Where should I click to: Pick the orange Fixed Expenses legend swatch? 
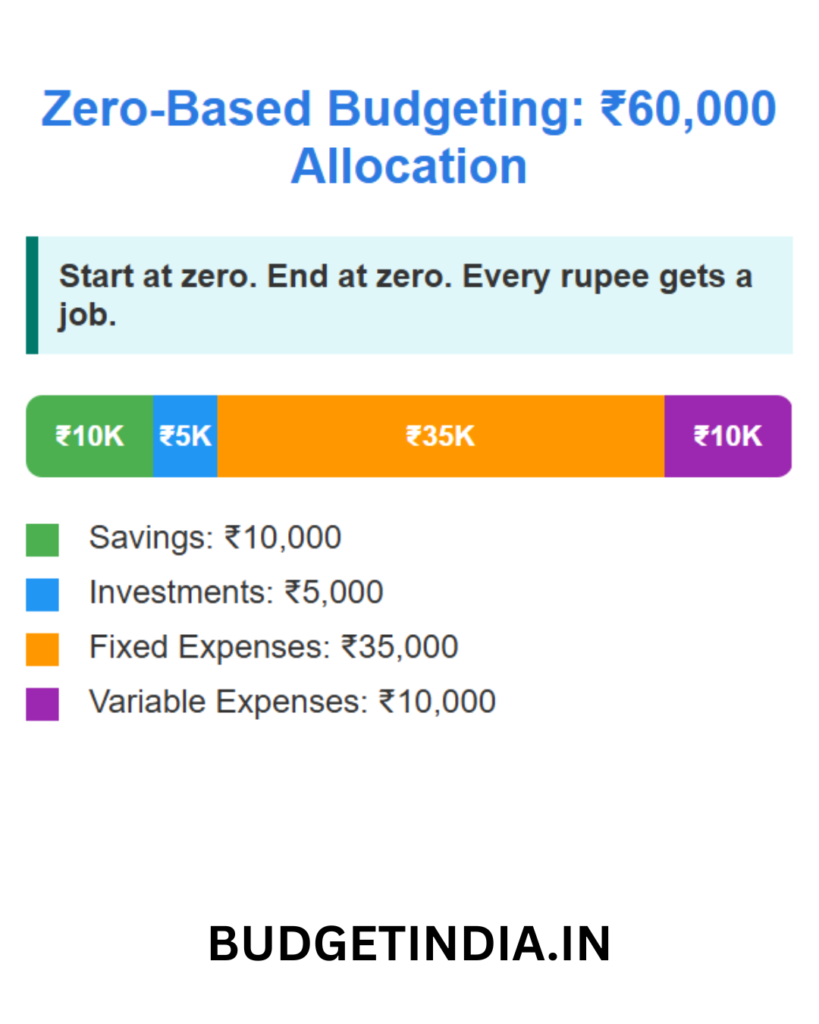coord(42,649)
